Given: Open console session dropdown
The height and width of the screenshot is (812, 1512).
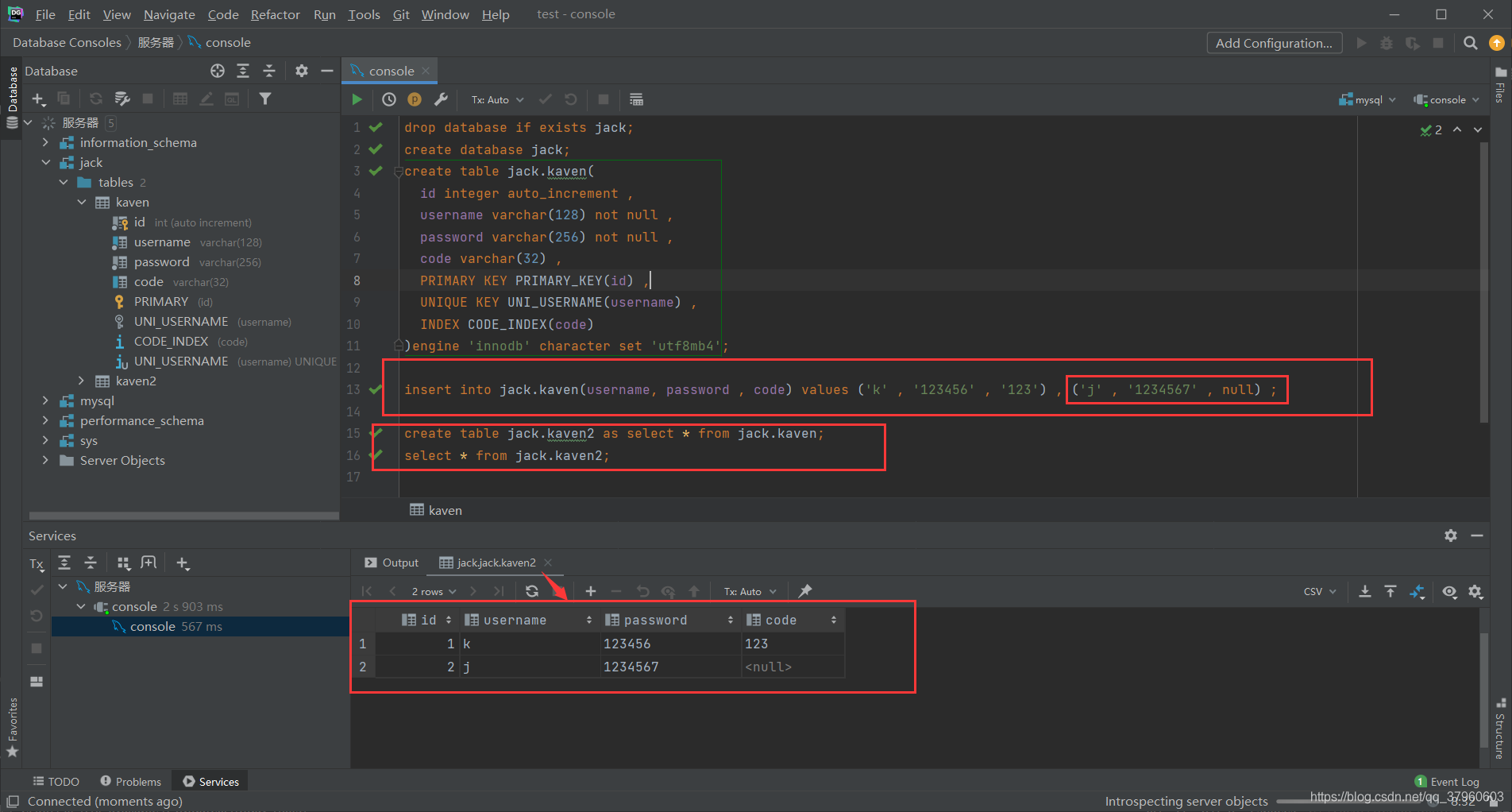Looking at the screenshot, I should click(1447, 99).
